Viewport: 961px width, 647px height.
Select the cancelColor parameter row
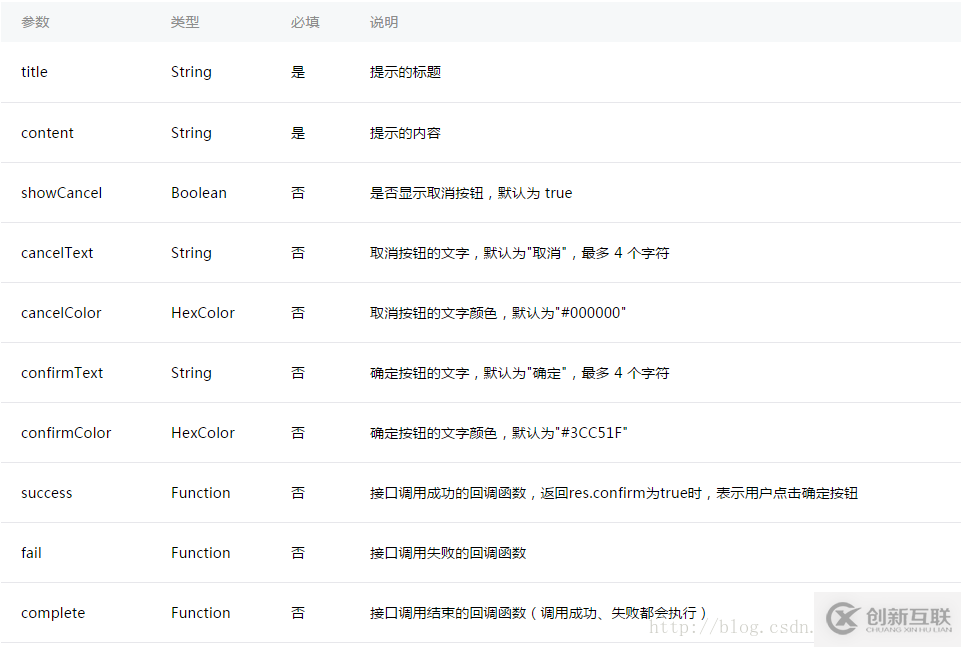pos(61,312)
